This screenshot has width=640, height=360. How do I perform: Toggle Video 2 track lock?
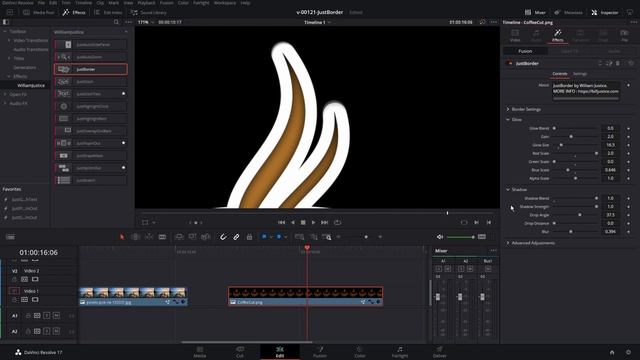tap(14, 280)
